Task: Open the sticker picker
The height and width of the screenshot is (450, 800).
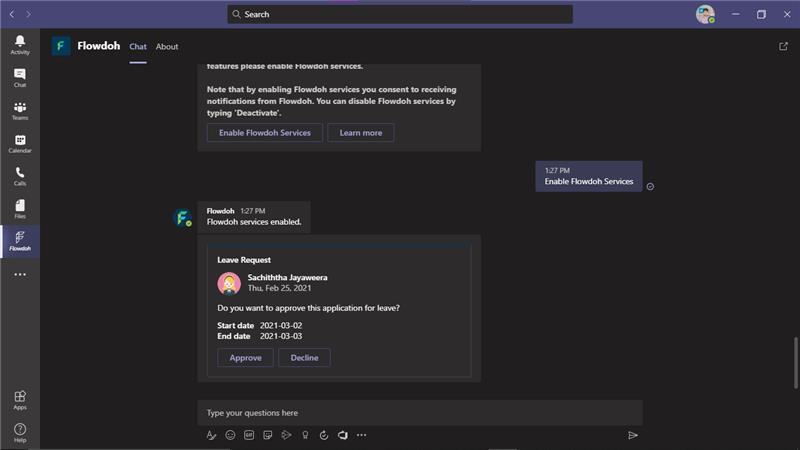Action: point(267,435)
